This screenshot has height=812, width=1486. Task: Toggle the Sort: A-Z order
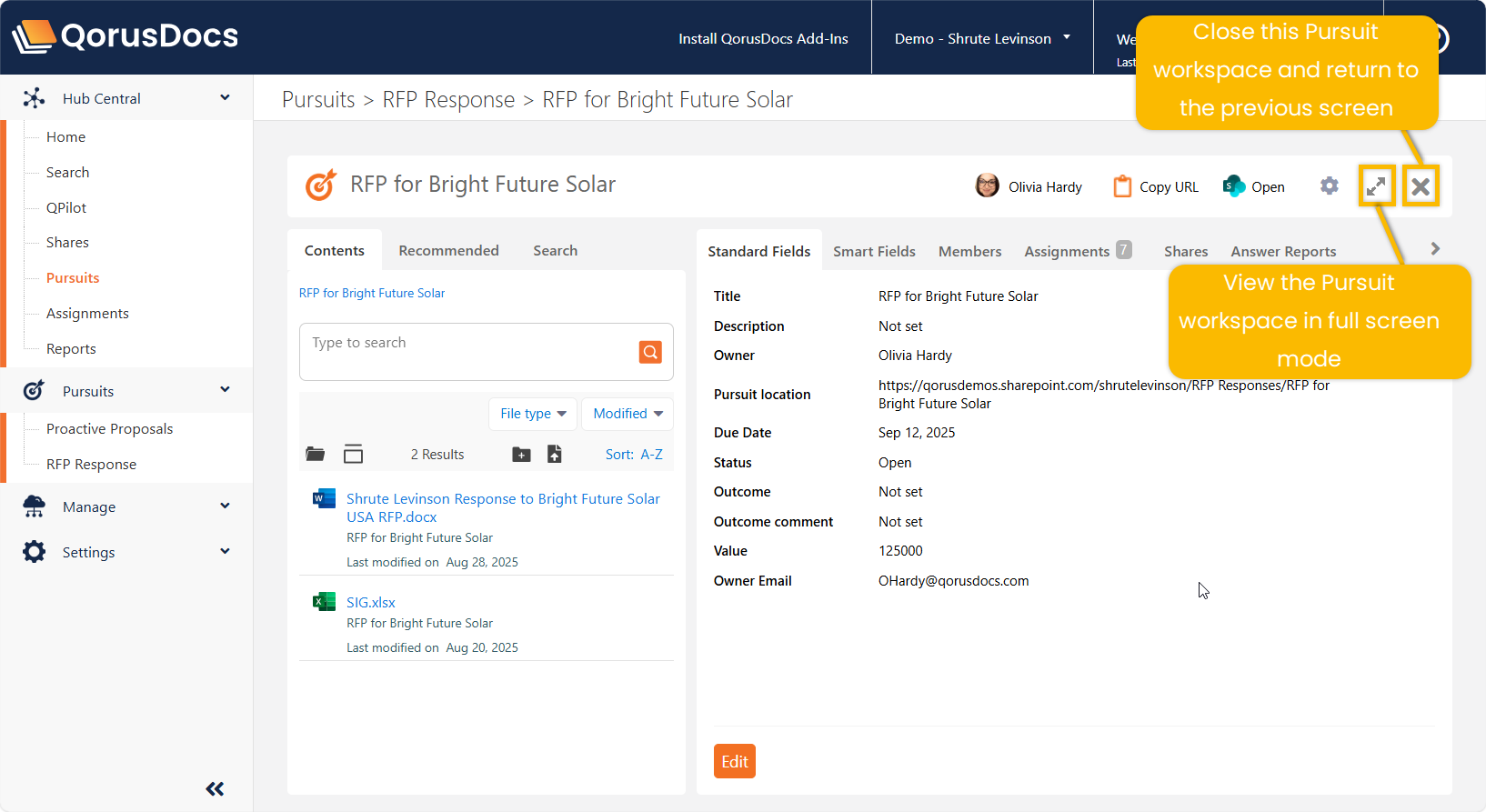634,455
